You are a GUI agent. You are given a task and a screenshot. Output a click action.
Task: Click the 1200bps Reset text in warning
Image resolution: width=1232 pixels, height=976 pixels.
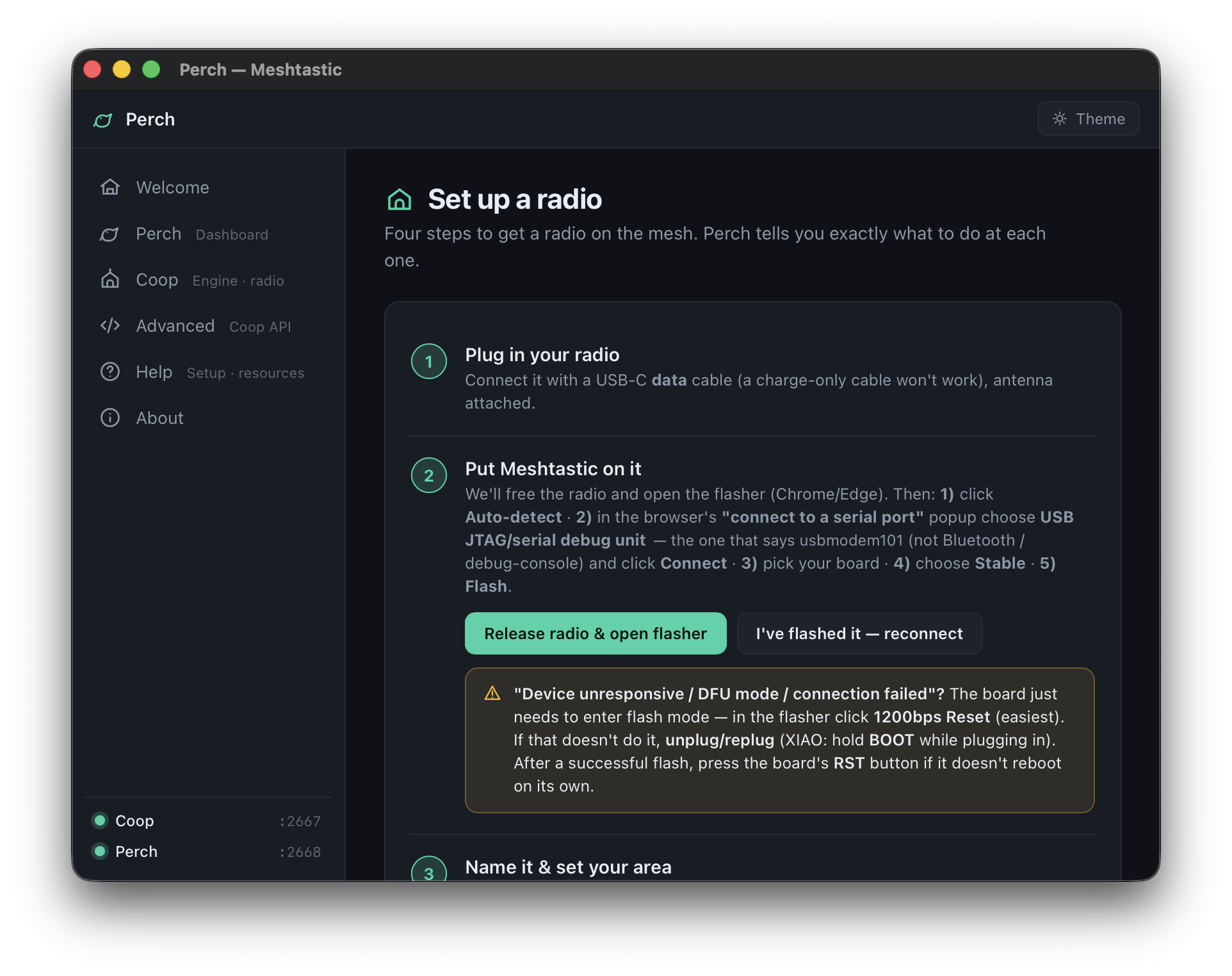point(932,717)
